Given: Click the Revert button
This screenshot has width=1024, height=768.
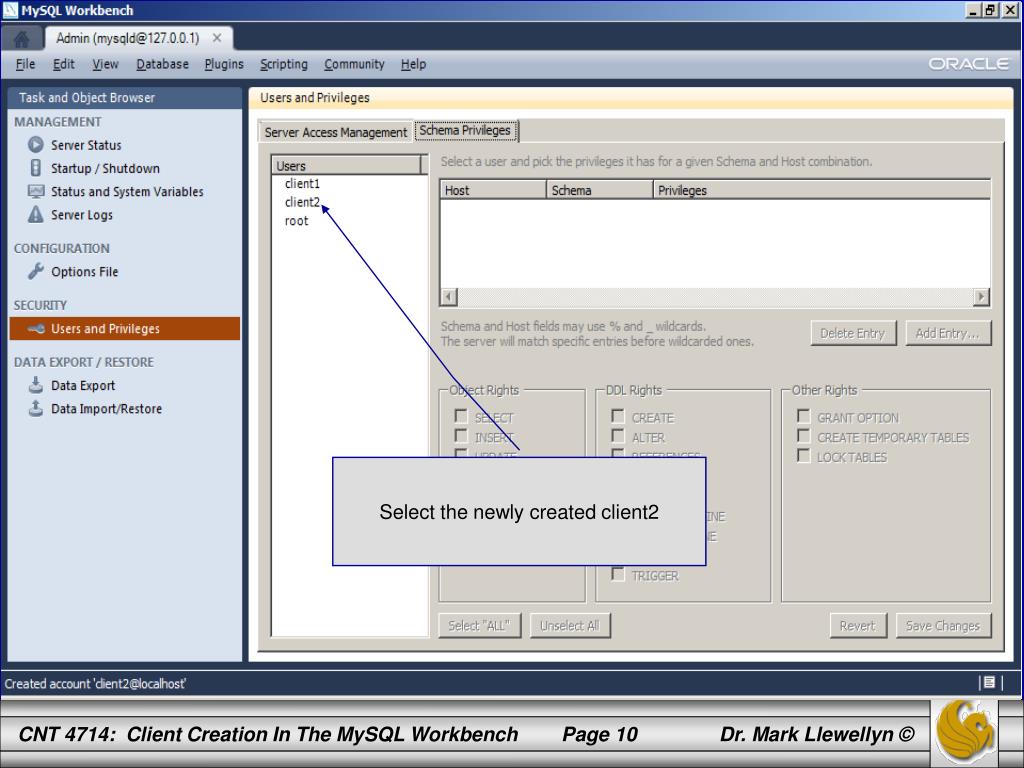Looking at the screenshot, I should (858, 626).
